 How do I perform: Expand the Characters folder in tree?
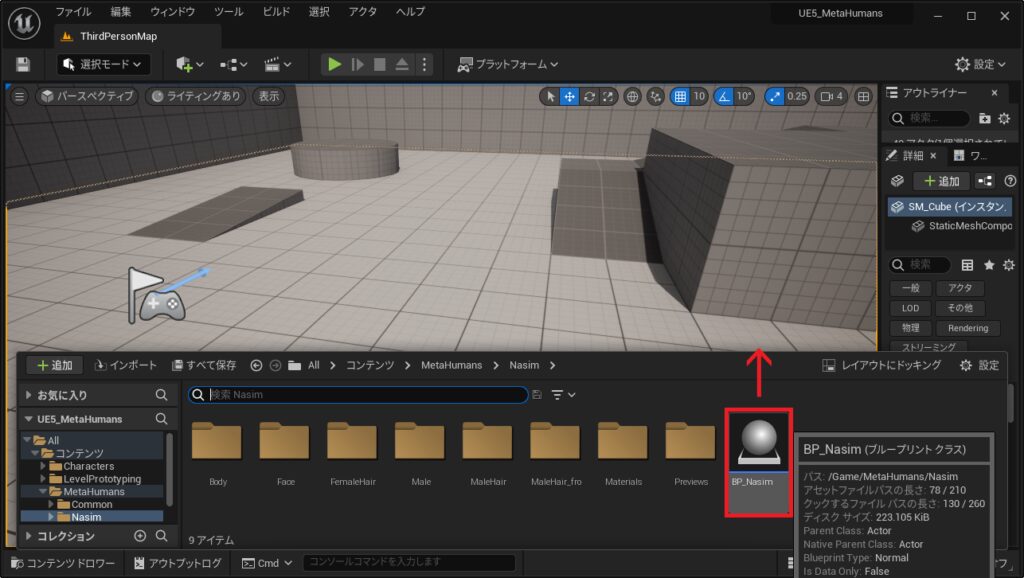(x=43, y=466)
